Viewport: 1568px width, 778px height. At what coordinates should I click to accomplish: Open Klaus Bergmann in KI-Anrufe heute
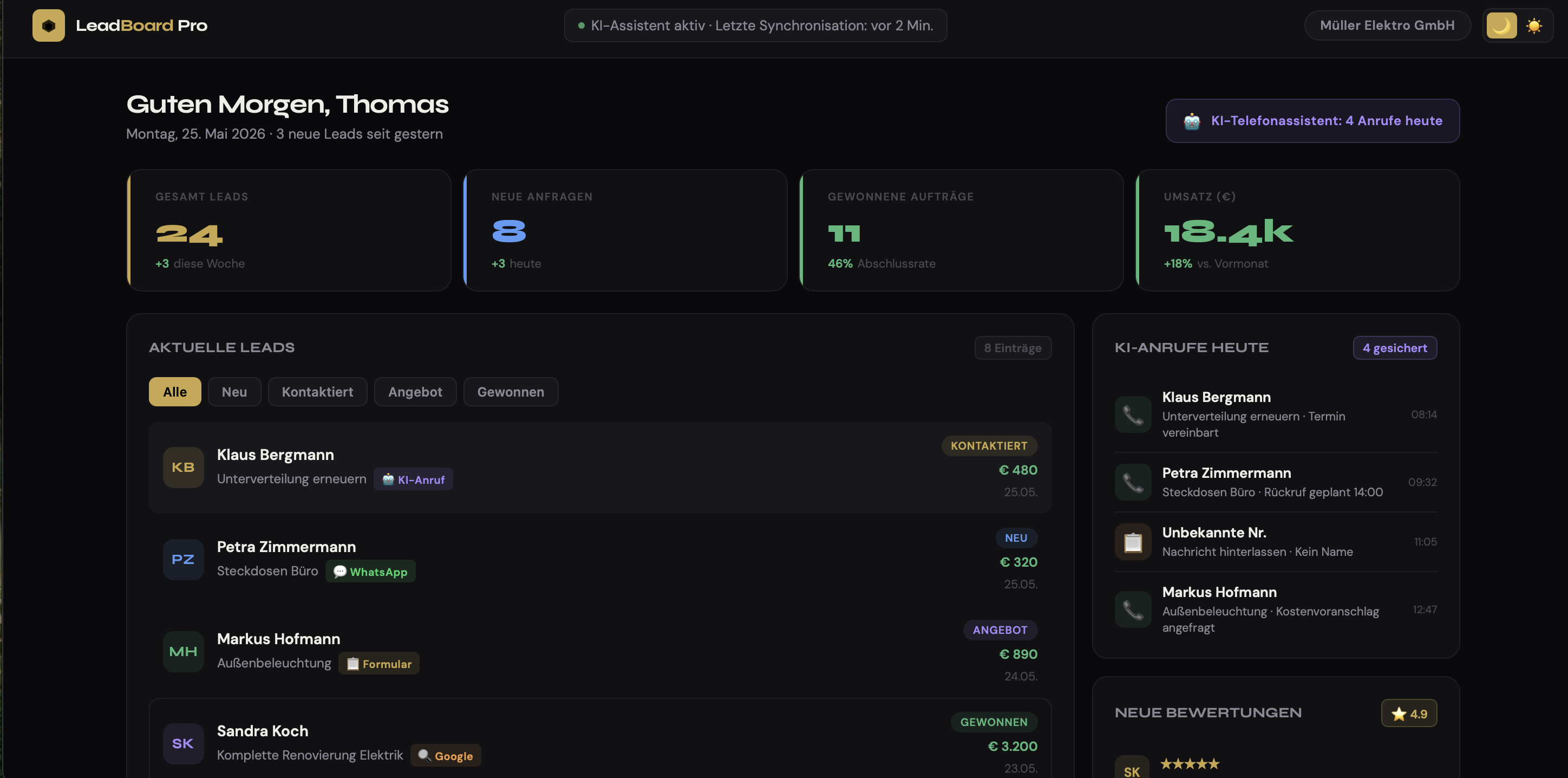pos(1276,414)
